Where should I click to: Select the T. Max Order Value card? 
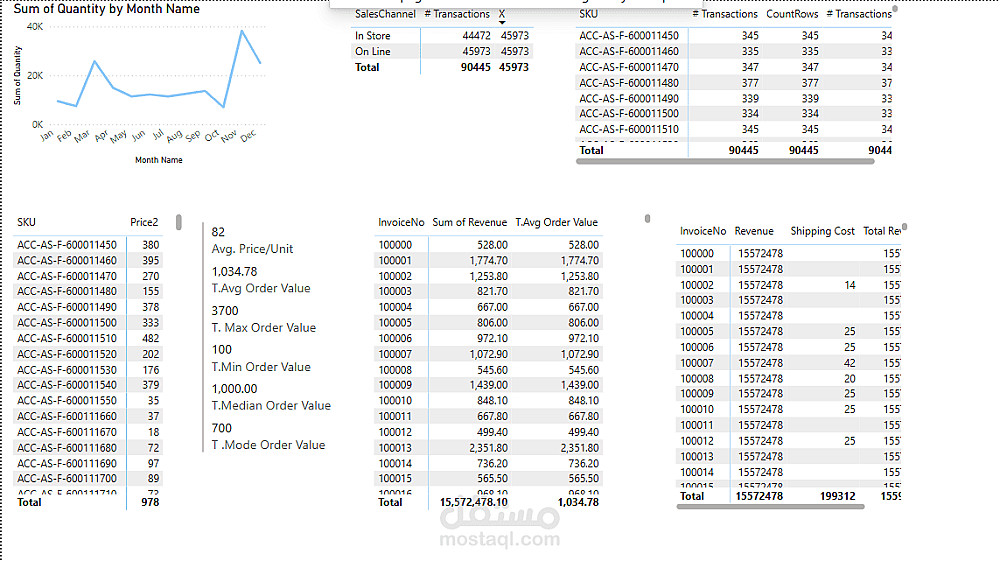point(263,319)
